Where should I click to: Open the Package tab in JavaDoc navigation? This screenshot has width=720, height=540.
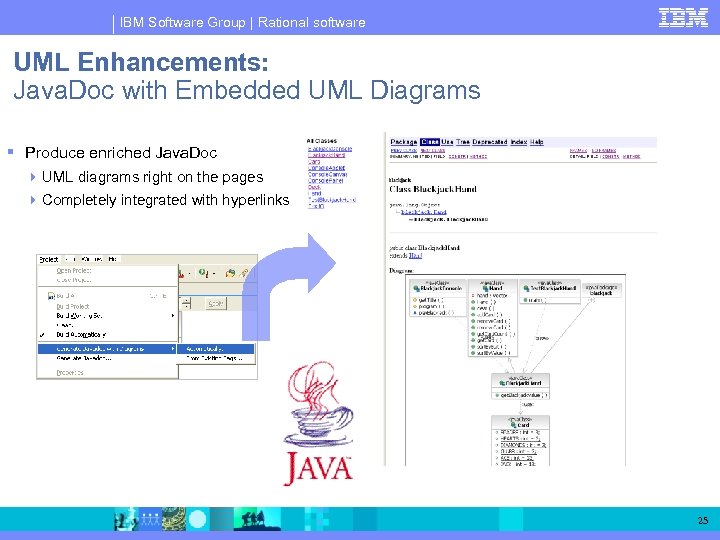404,142
